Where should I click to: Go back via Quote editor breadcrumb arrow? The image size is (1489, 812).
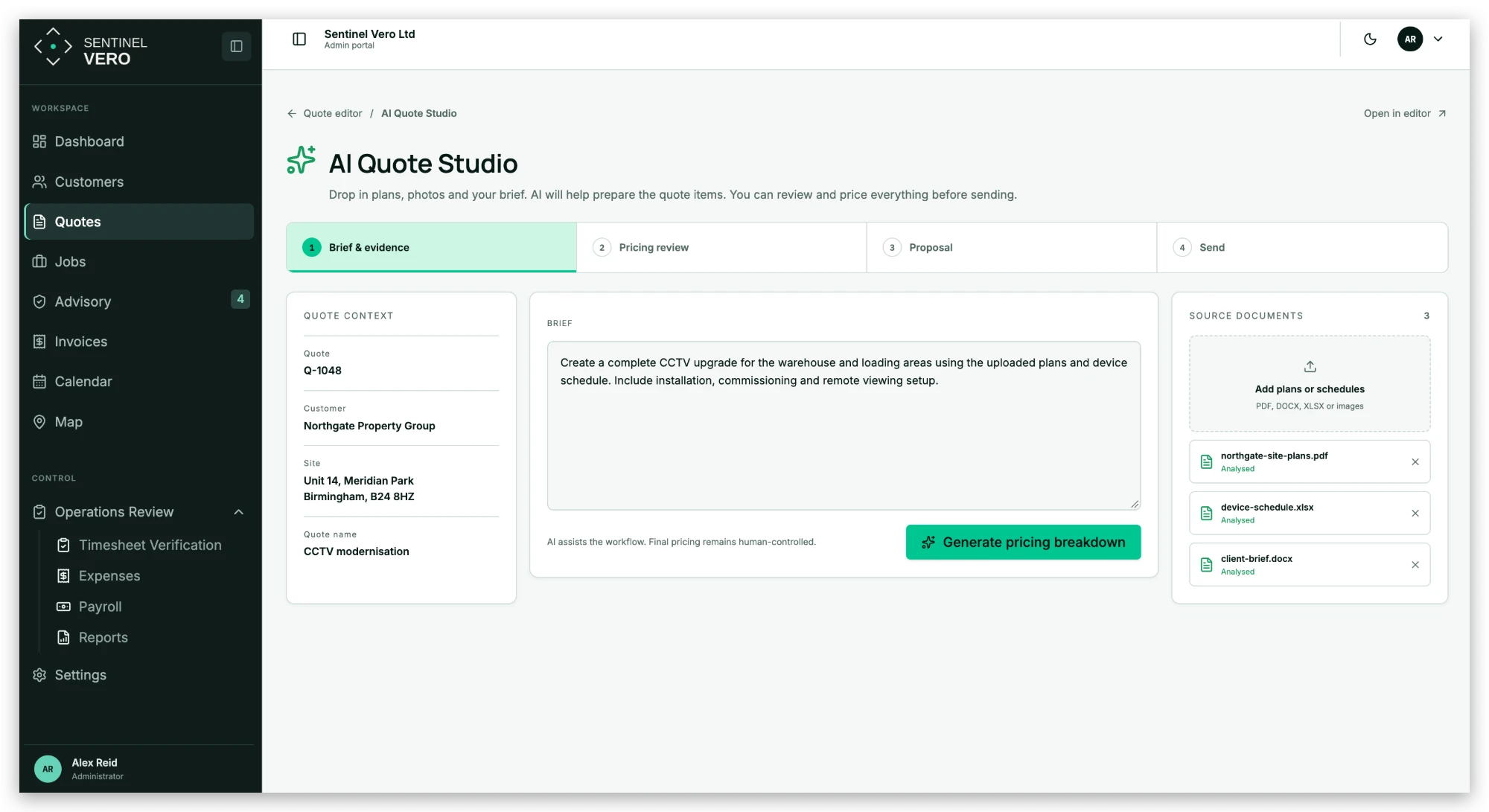[x=292, y=113]
